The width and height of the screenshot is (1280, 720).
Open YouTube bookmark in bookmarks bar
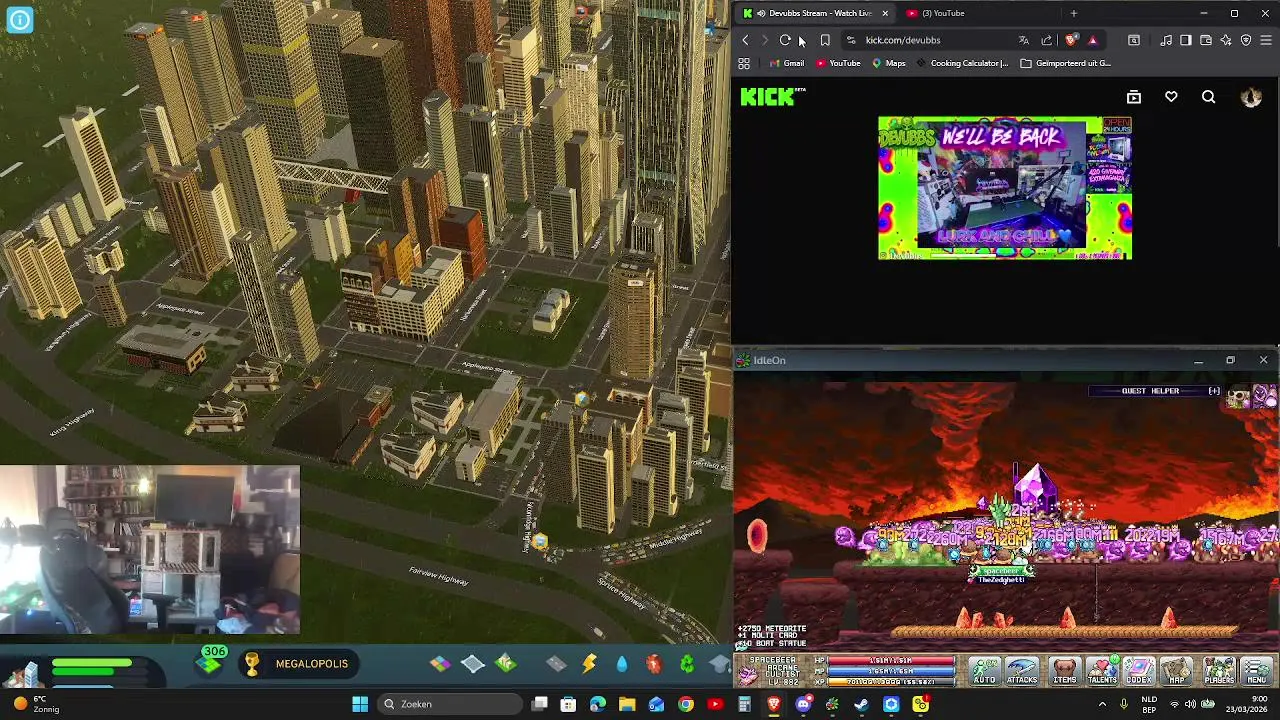coord(838,63)
